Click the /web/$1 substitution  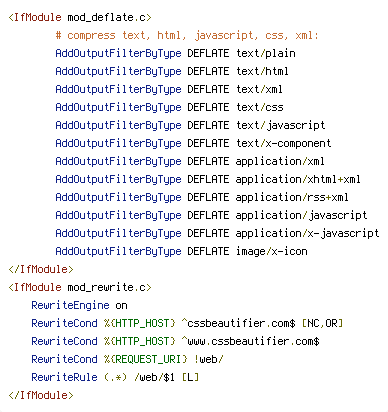tap(154, 377)
